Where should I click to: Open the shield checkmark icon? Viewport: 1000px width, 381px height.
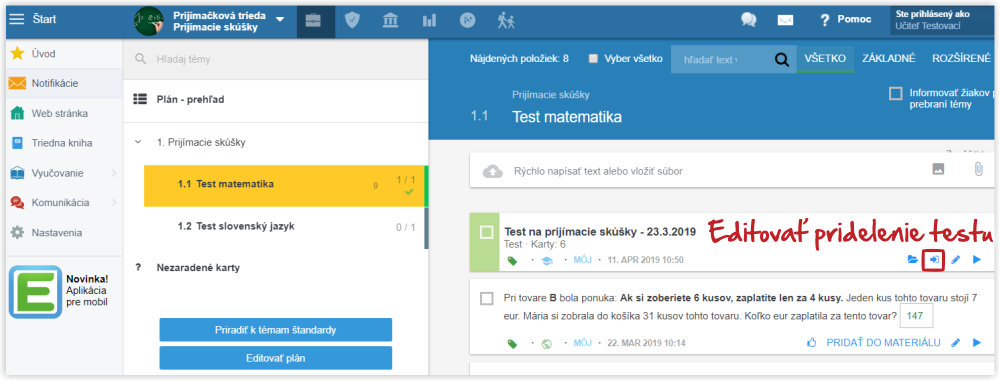tap(351, 20)
